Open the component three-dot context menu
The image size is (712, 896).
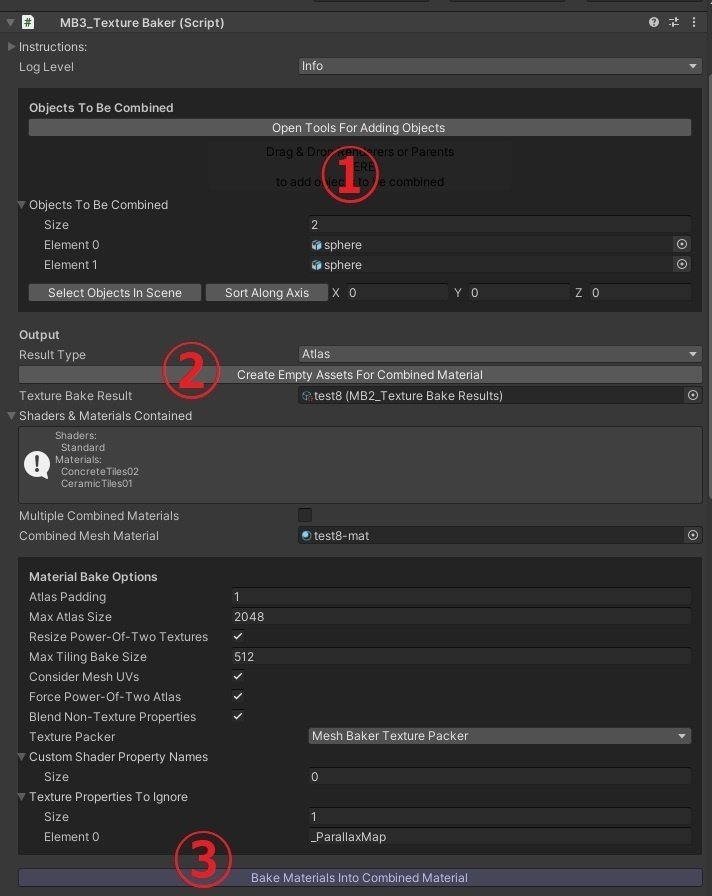(694, 22)
